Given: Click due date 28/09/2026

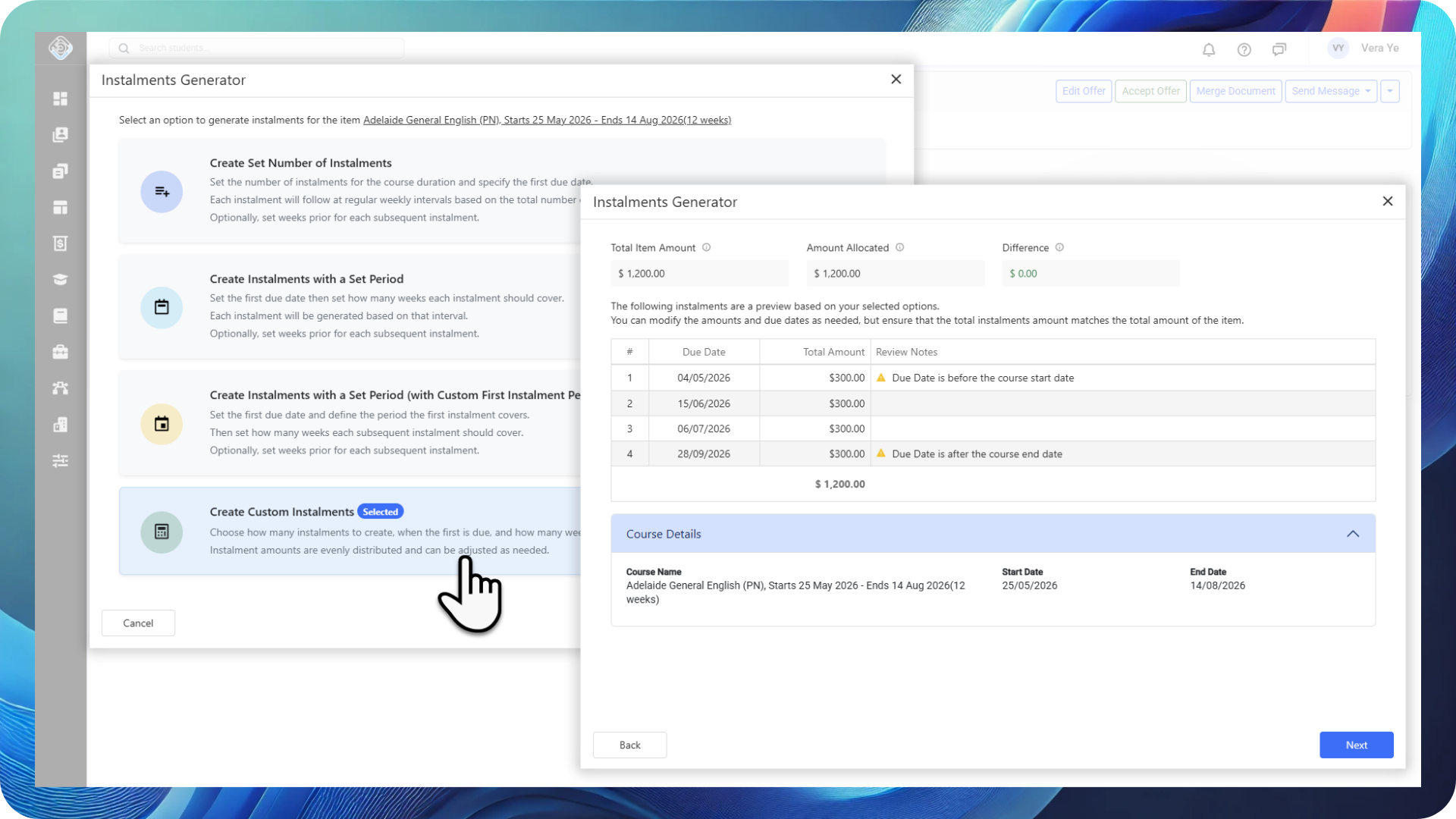Looking at the screenshot, I should click(x=704, y=453).
